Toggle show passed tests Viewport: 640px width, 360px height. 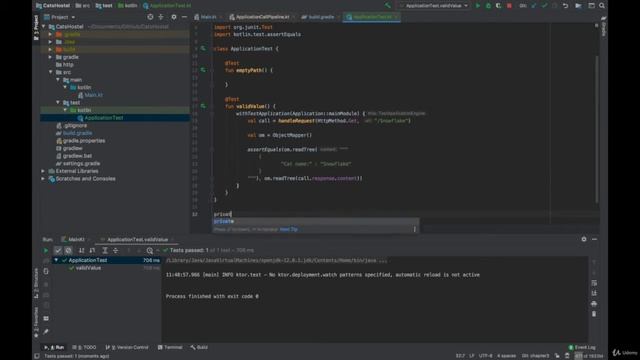pyautogui.click(x=58, y=250)
